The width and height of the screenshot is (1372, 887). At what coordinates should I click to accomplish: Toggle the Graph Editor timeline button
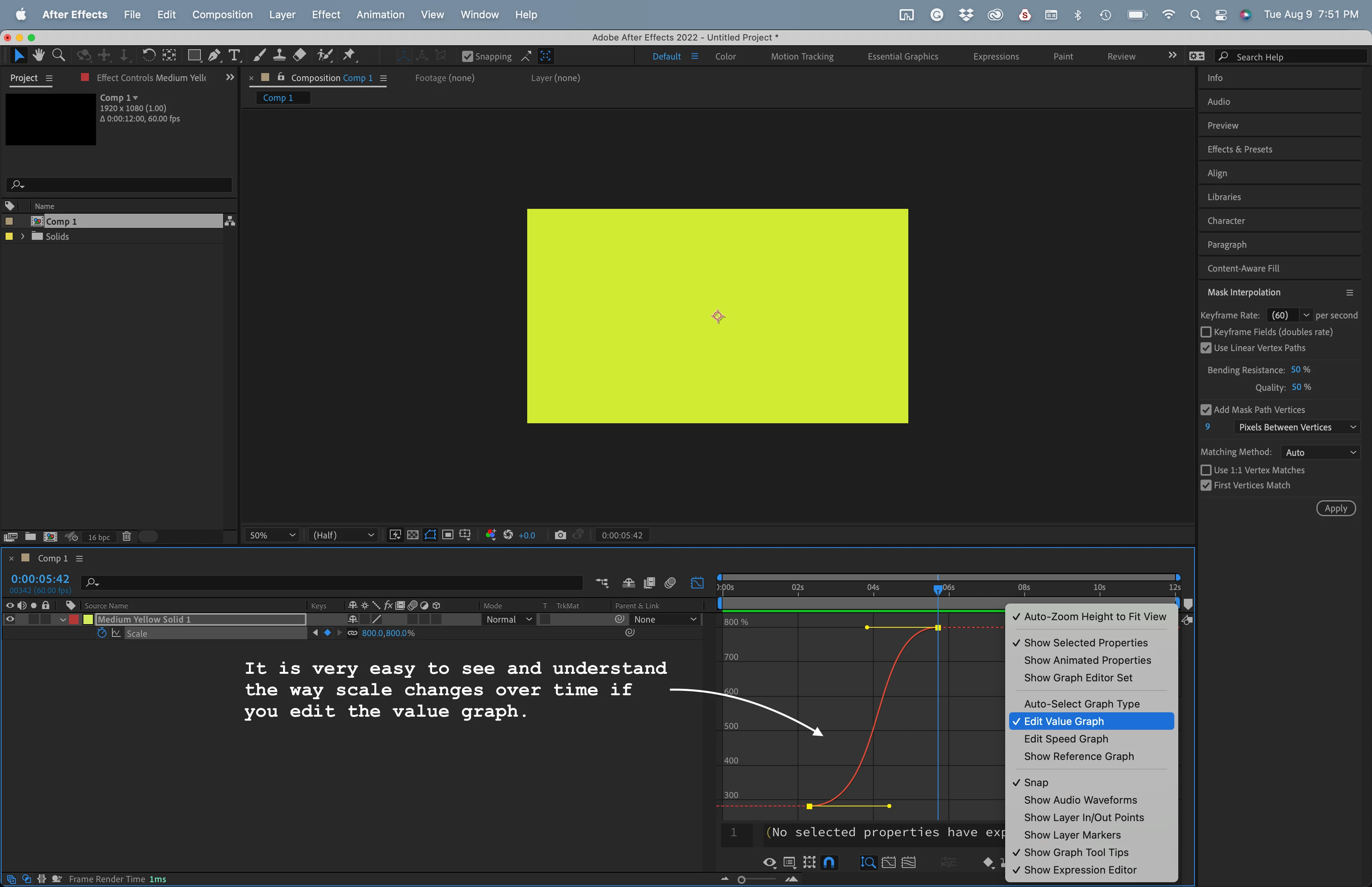(x=697, y=583)
